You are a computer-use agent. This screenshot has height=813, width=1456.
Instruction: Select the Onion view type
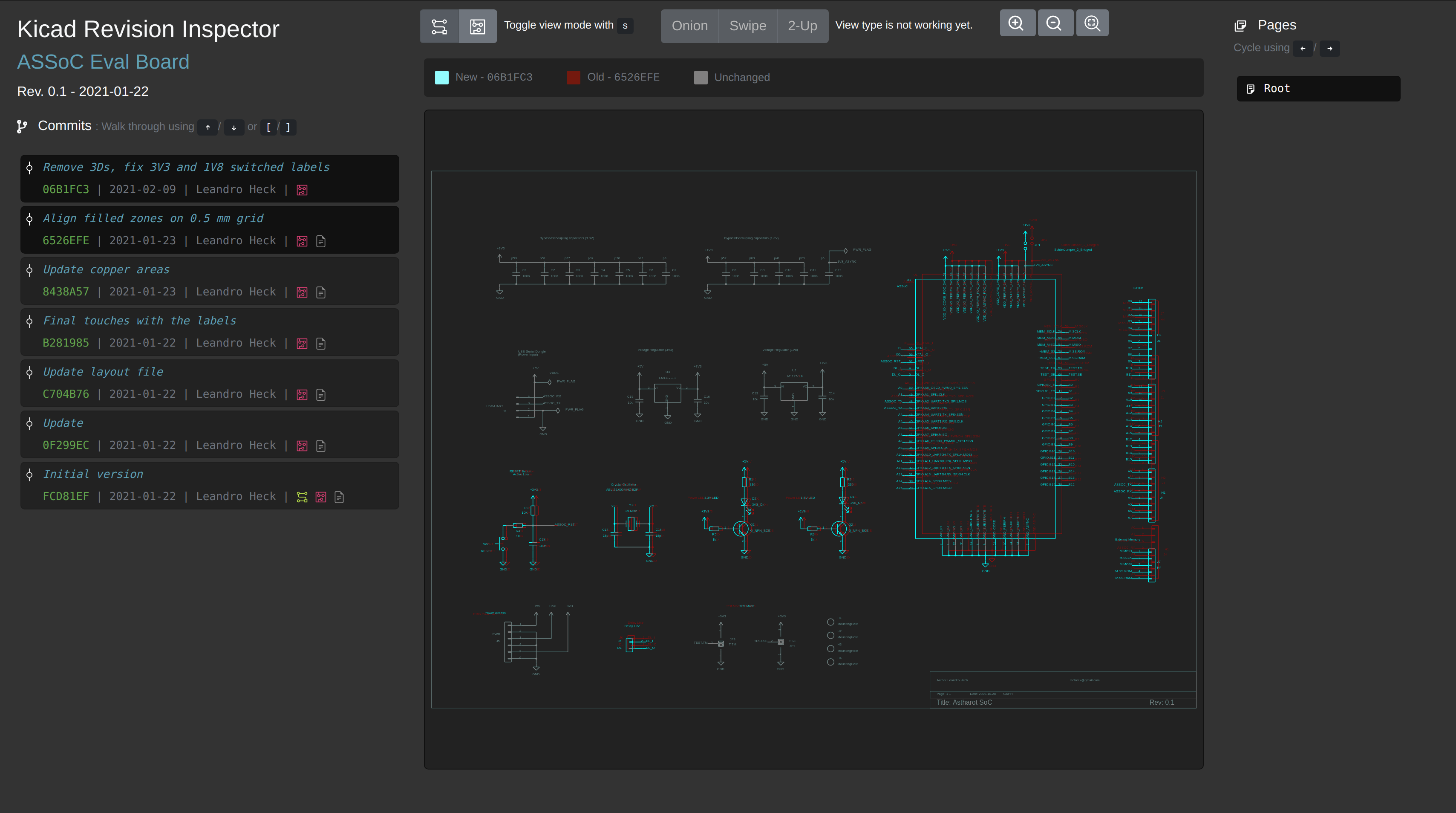click(x=689, y=26)
